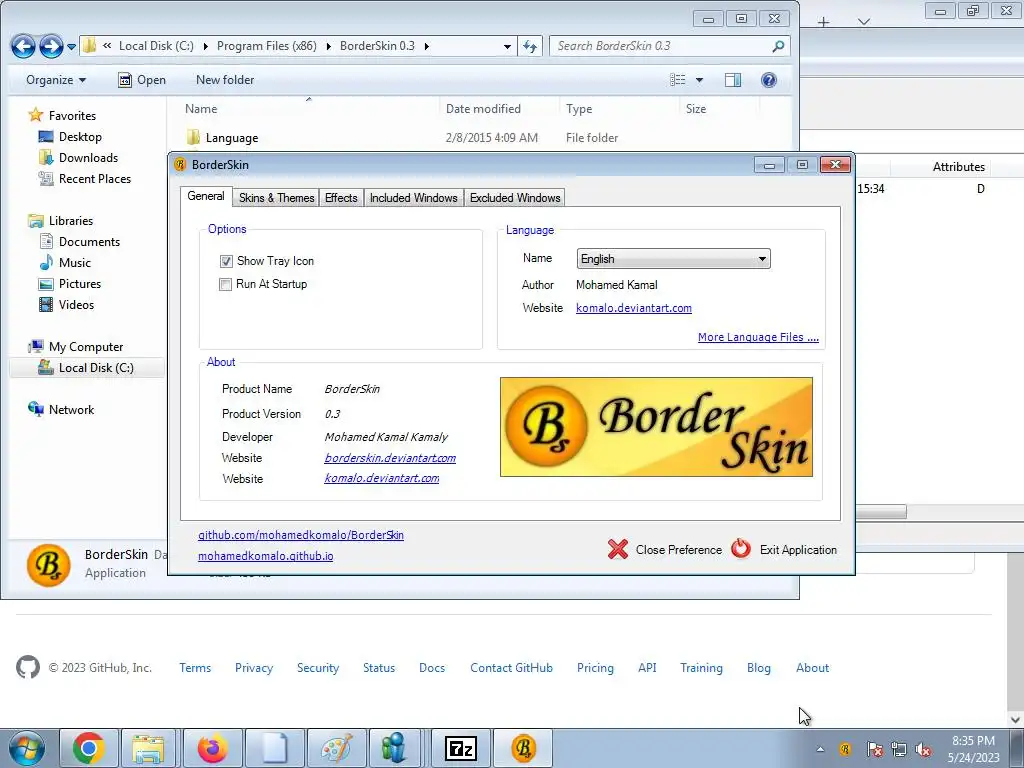Open Paint from taskbar

[x=336, y=748]
